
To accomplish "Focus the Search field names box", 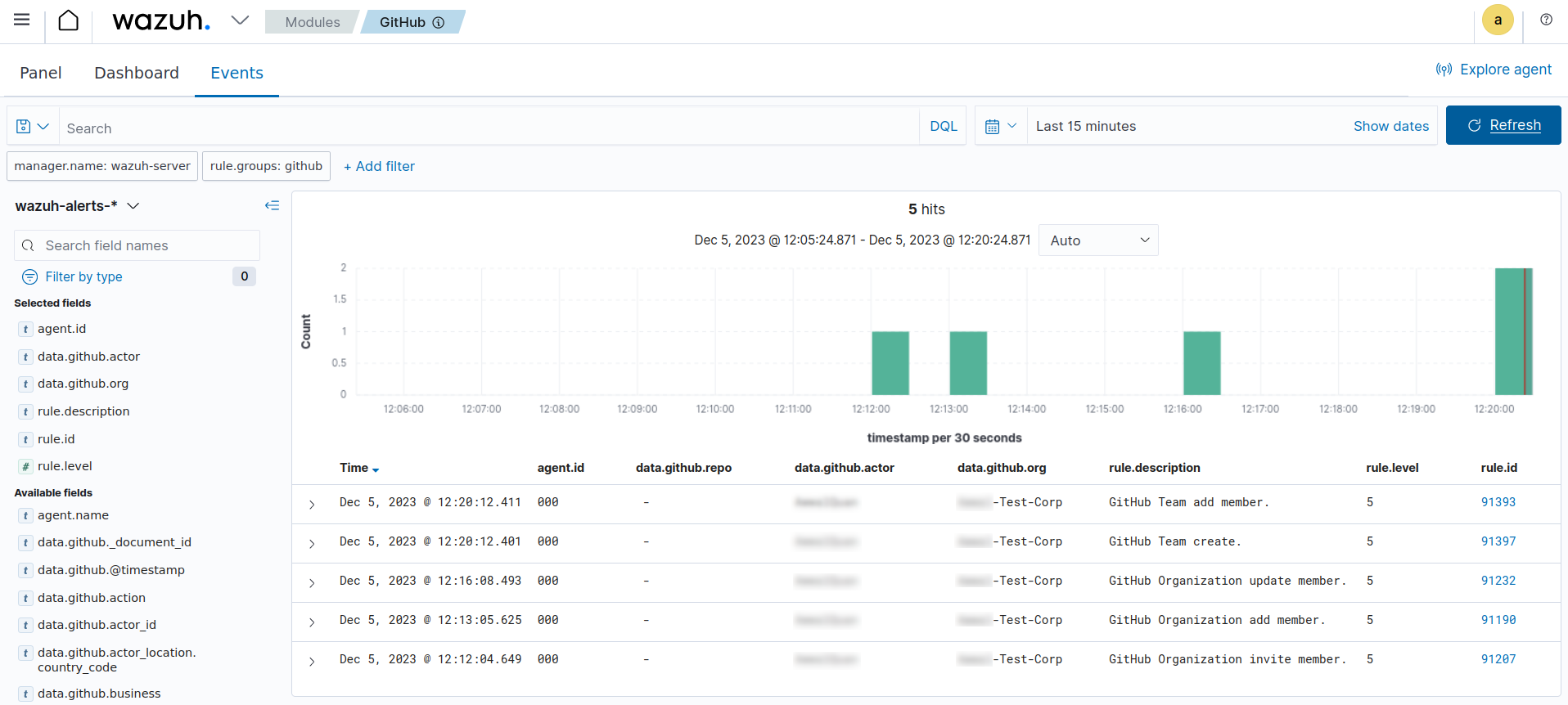I will (137, 245).
